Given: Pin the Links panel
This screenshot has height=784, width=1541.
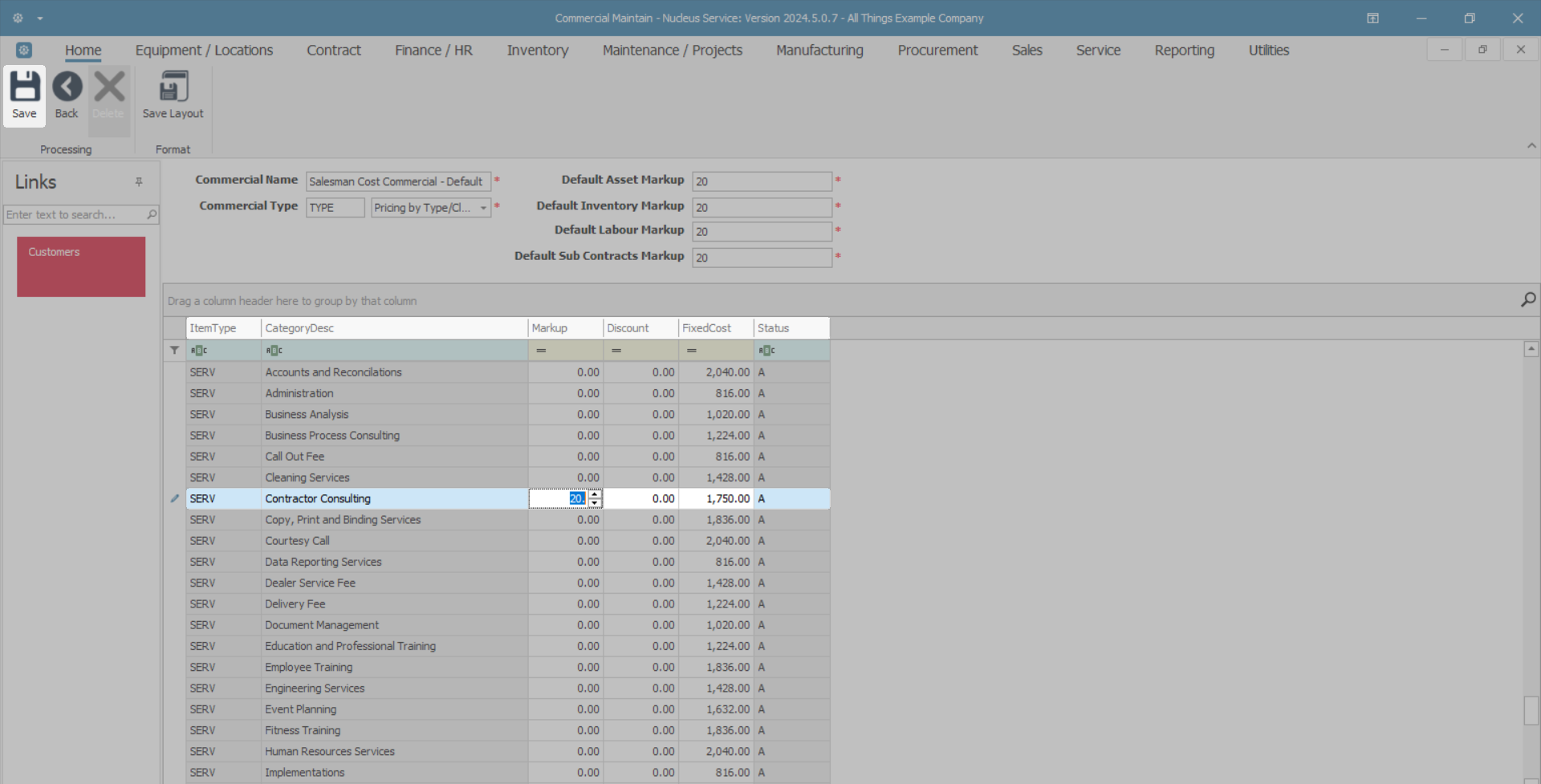Looking at the screenshot, I should pyautogui.click(x=139, y=182).
